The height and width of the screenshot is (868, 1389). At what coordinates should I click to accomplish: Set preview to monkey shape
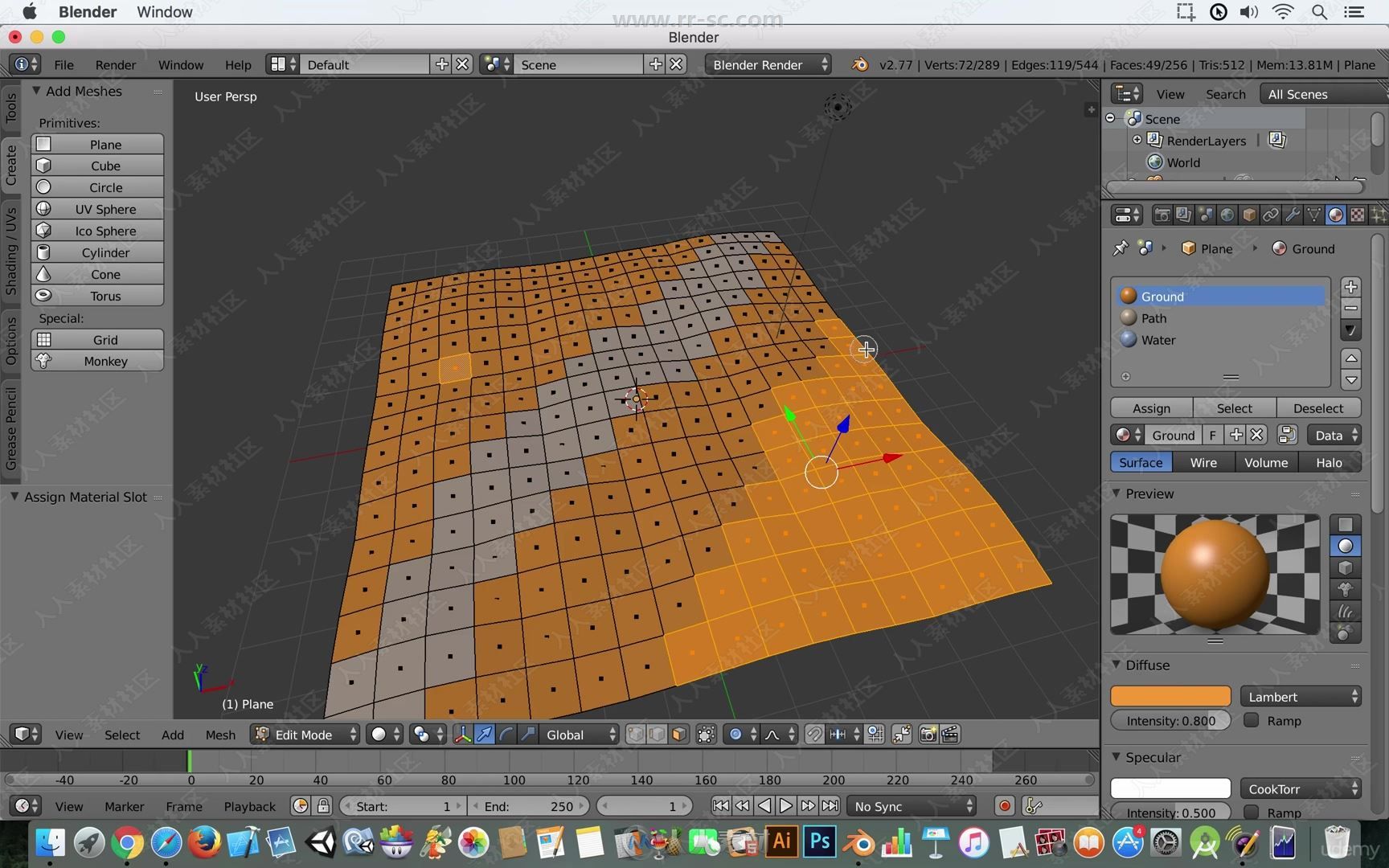tap(1345, 590)
